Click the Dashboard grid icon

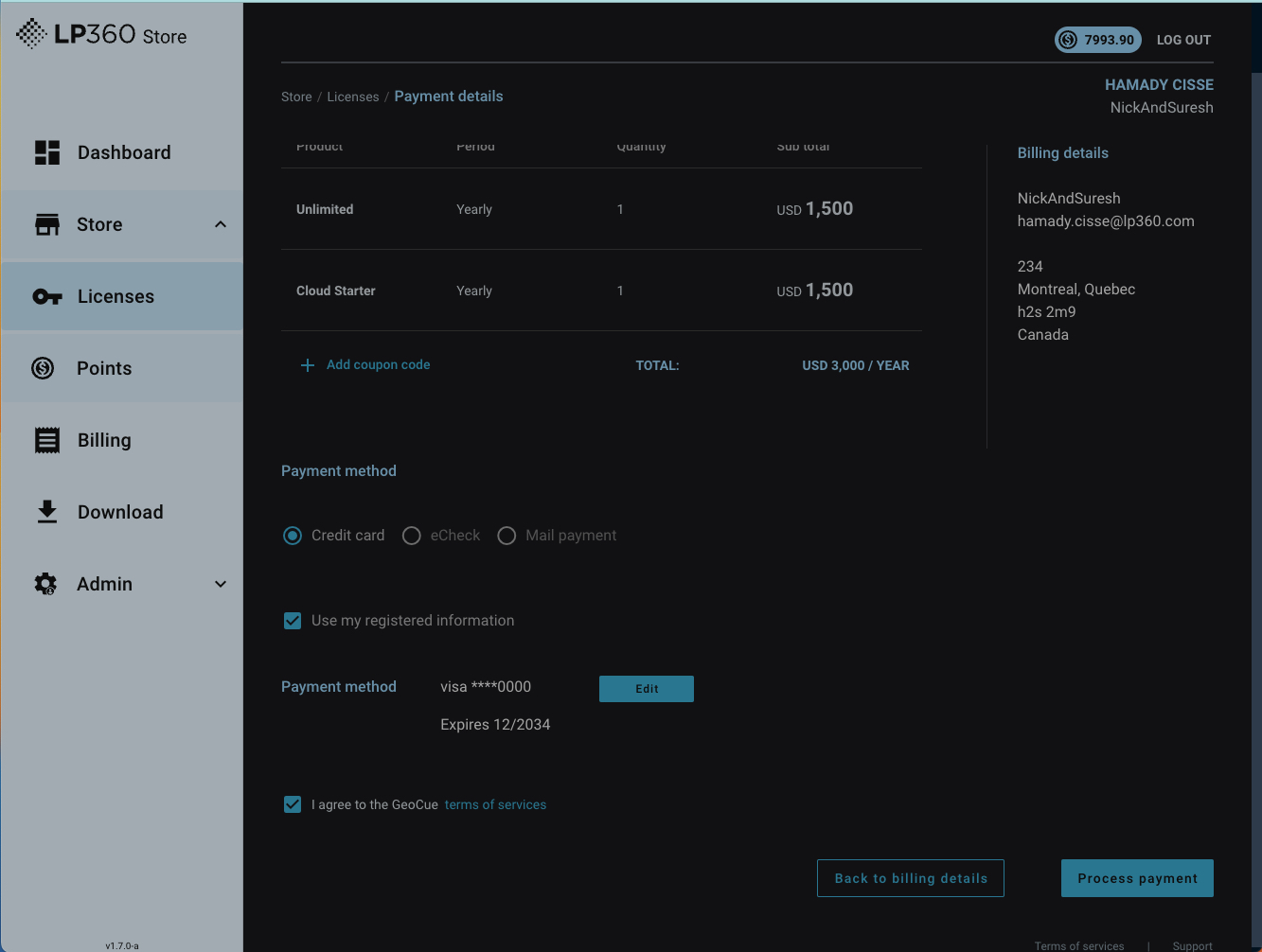[x=47, y=152]
